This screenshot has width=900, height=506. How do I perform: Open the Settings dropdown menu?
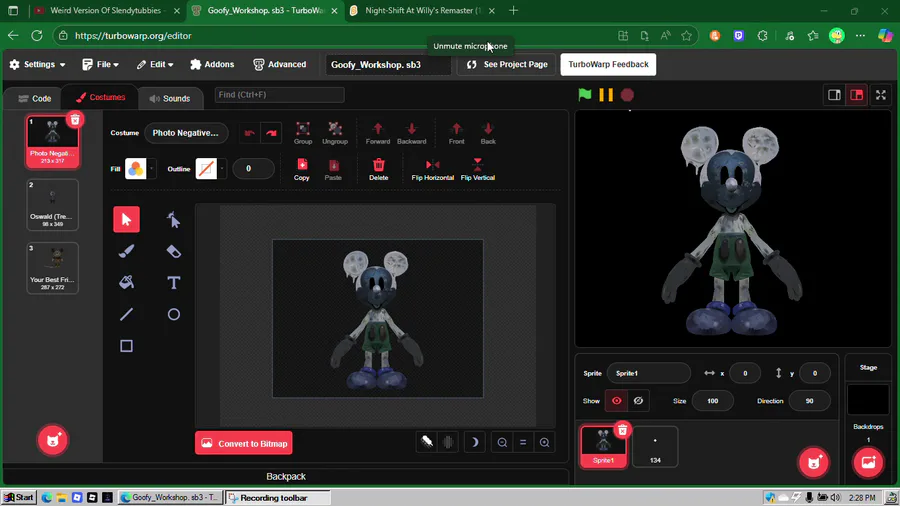point(37,64)
